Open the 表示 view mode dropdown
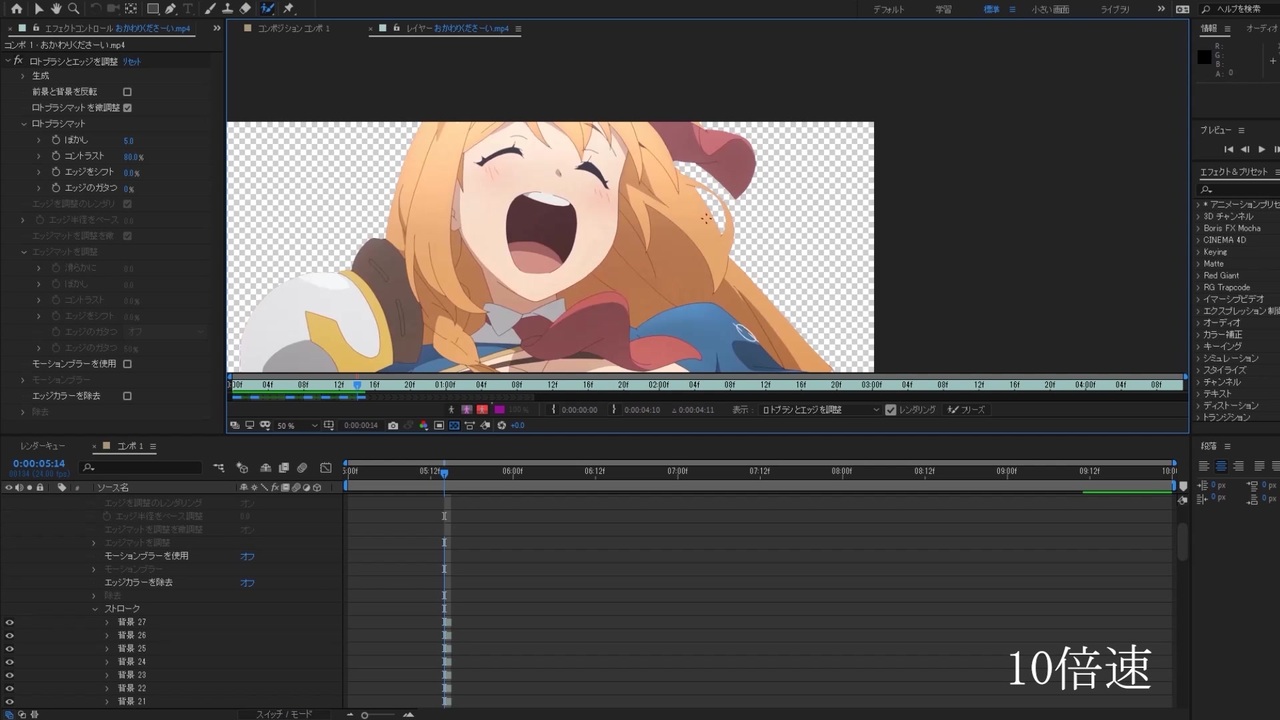Screen dimensions: 1280x720 [820, 410]
